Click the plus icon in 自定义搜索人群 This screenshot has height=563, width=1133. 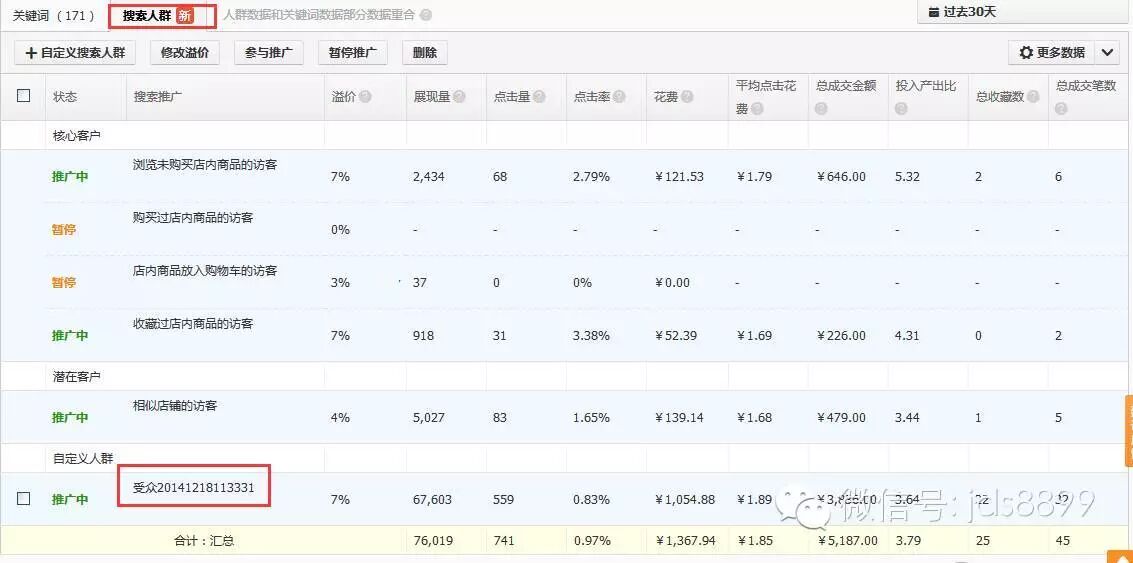31,53
